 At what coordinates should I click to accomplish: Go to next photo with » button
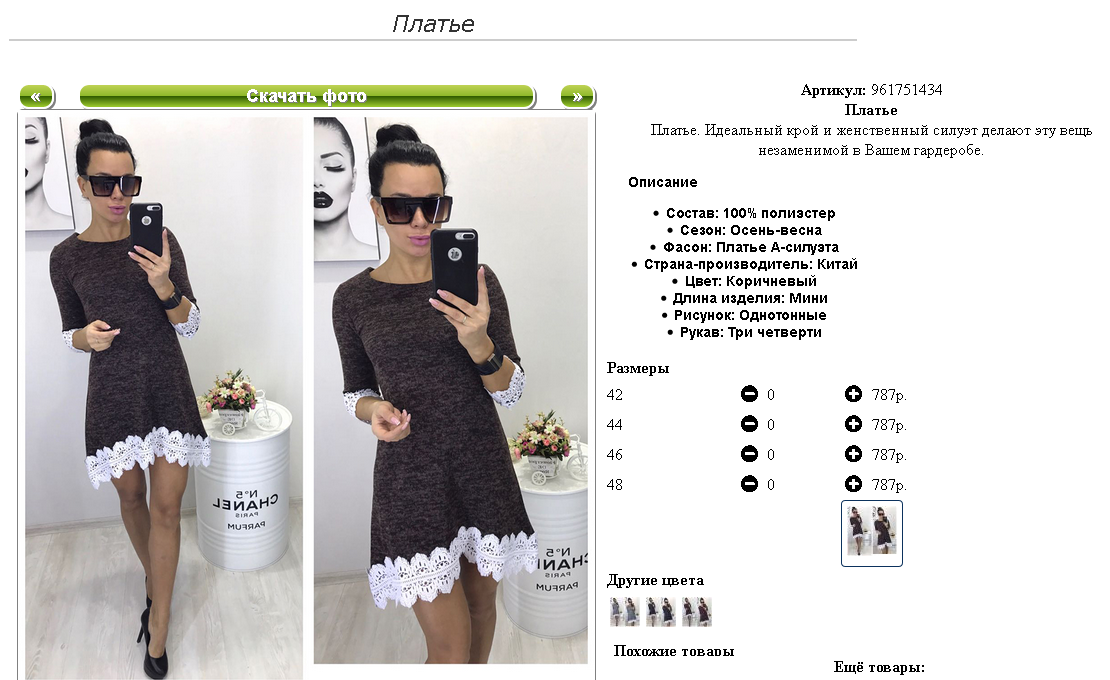tap(578, 96)
